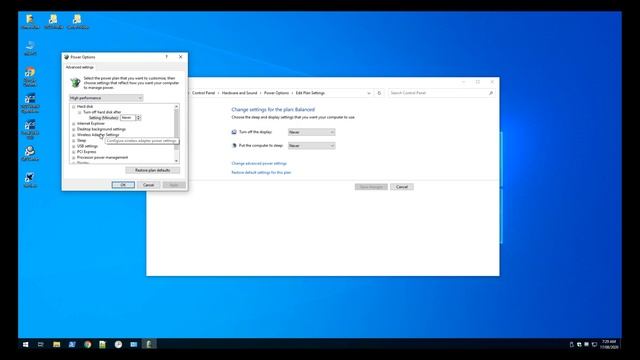
Task: Collapse the Hard disk tree node
Action: (74, 107)
